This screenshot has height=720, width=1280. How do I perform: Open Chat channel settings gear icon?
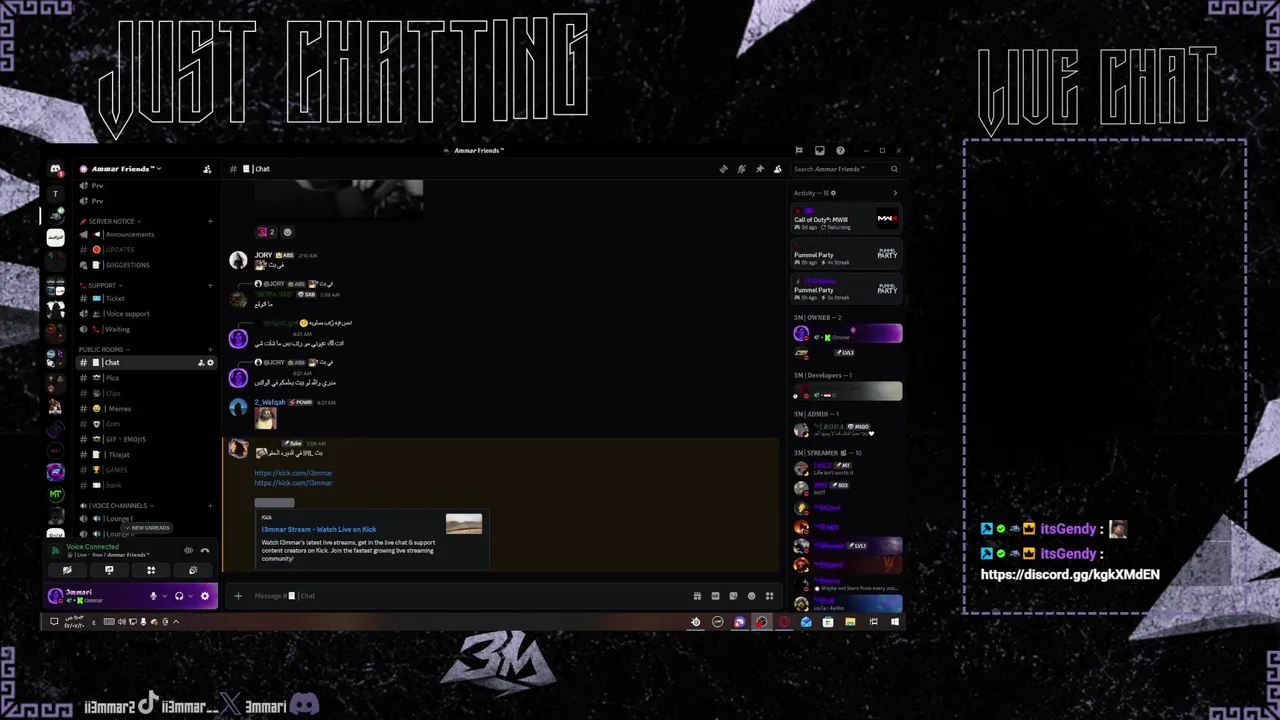tap(210, 363)
